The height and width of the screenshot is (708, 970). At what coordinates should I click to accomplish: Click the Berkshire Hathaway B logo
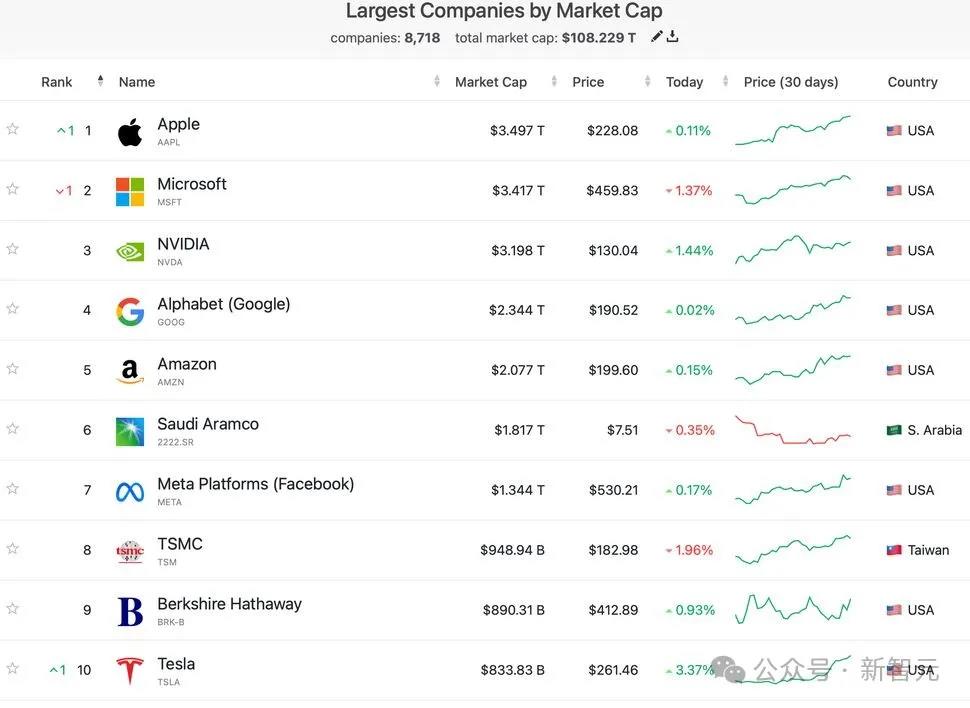point(130,611)
